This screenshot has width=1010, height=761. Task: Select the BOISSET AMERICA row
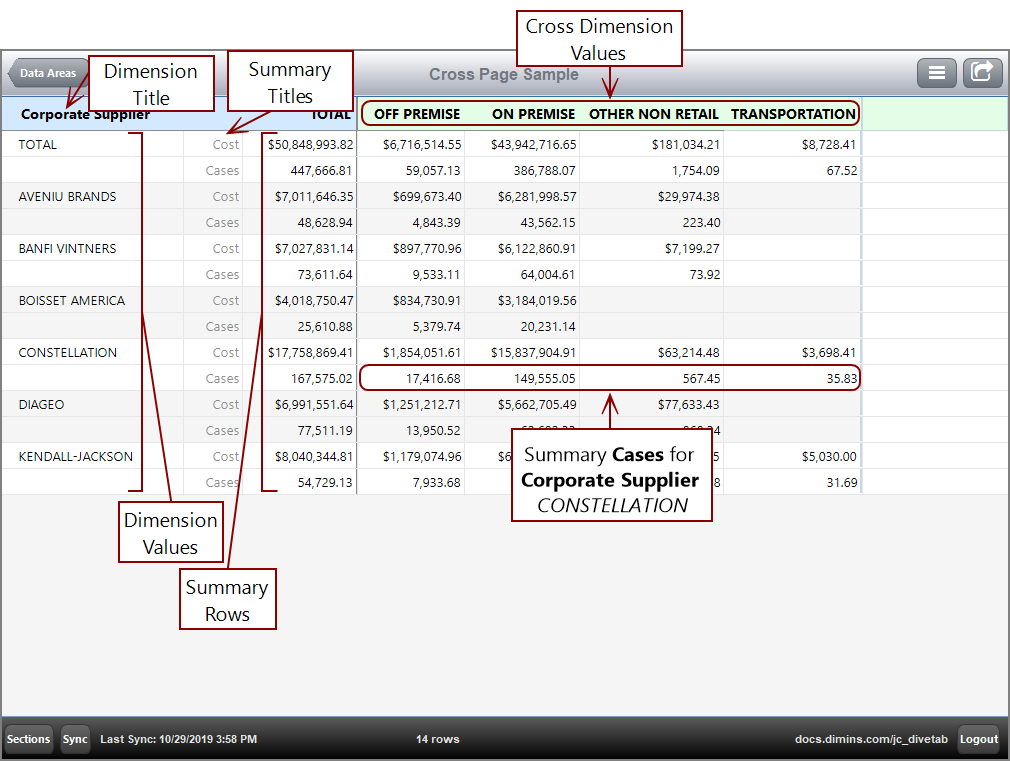pos(71,301)
